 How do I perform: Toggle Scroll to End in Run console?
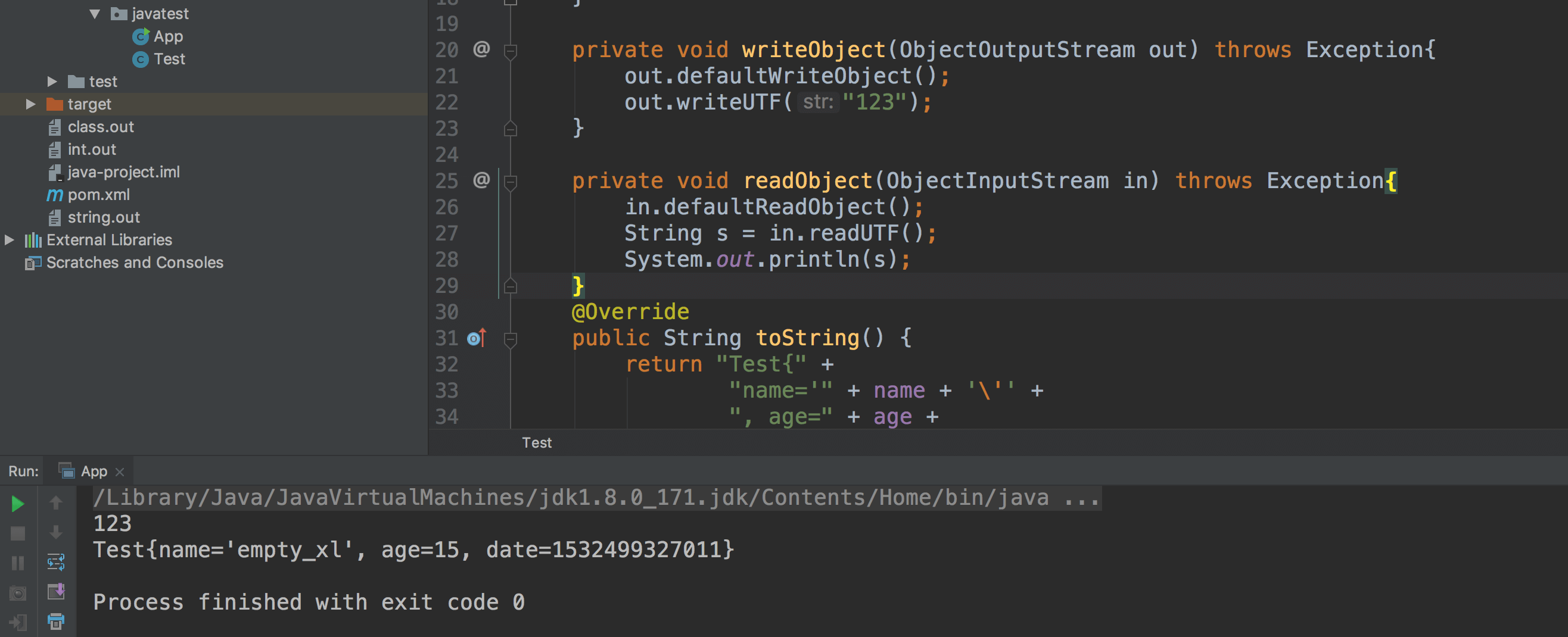(x=55, y=591)
